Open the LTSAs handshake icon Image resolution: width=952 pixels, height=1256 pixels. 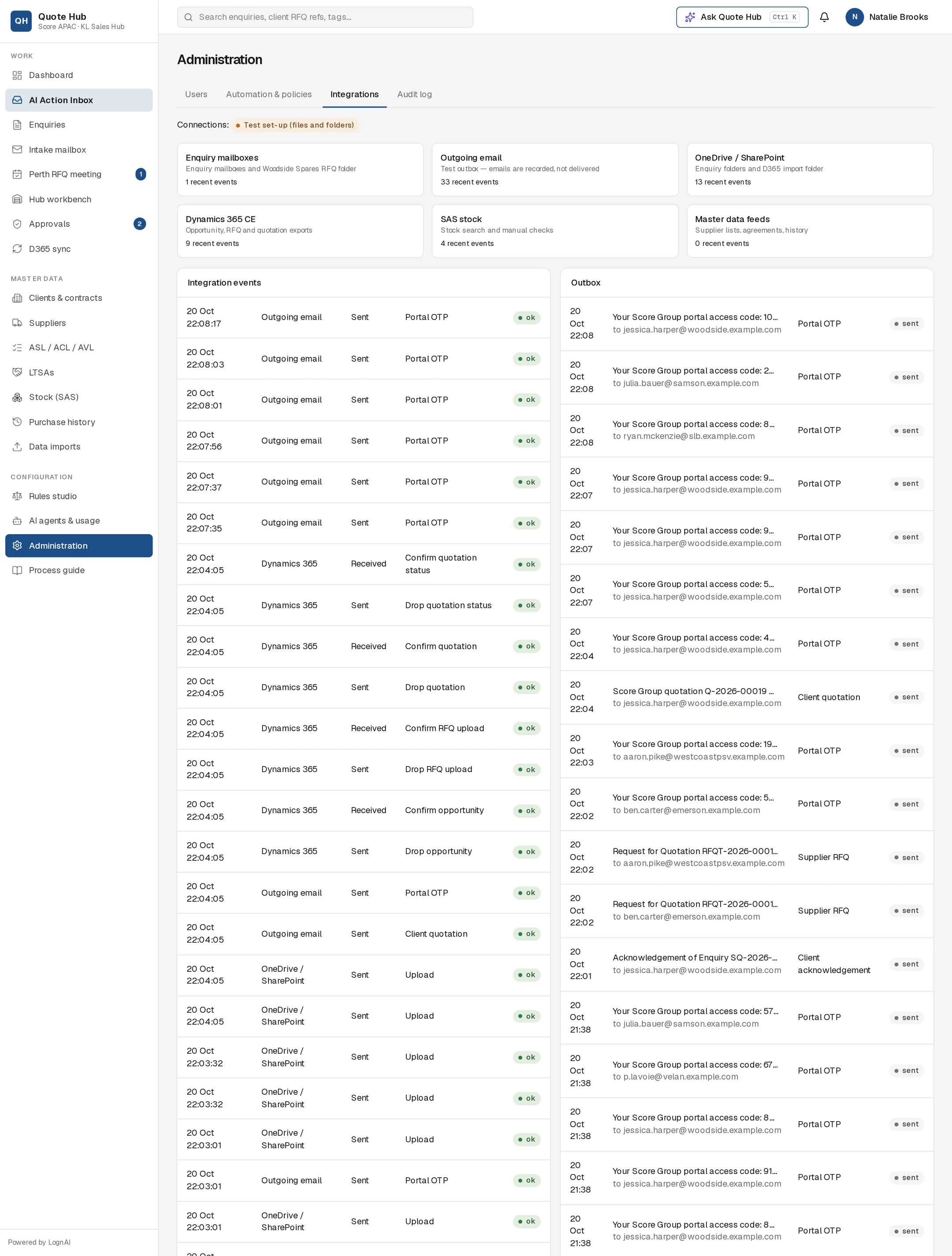coord(17,372)
